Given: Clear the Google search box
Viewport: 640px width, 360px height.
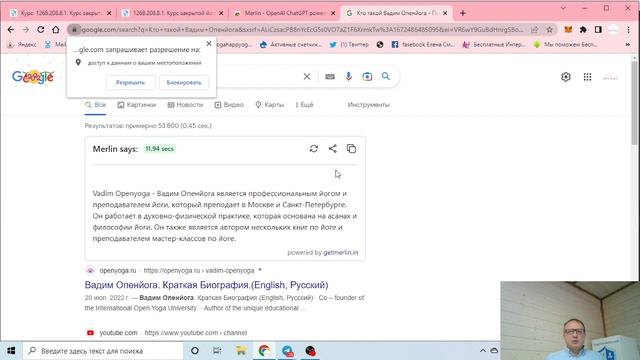Looking at the screenshot, I should (x=307, y=76).
